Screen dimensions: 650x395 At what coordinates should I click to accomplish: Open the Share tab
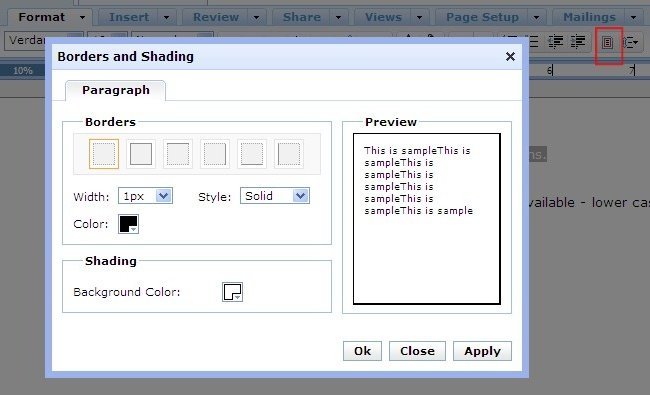pos(302,17)
